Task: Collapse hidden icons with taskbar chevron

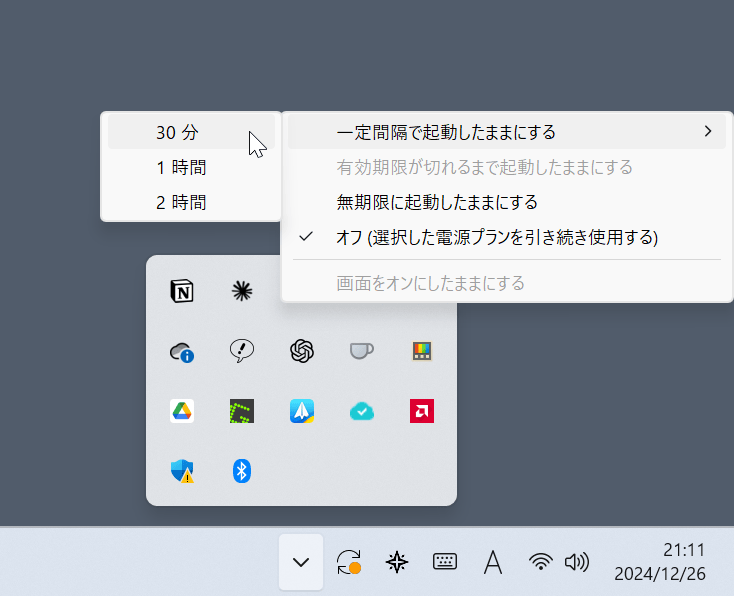Action: click(301, 562)
